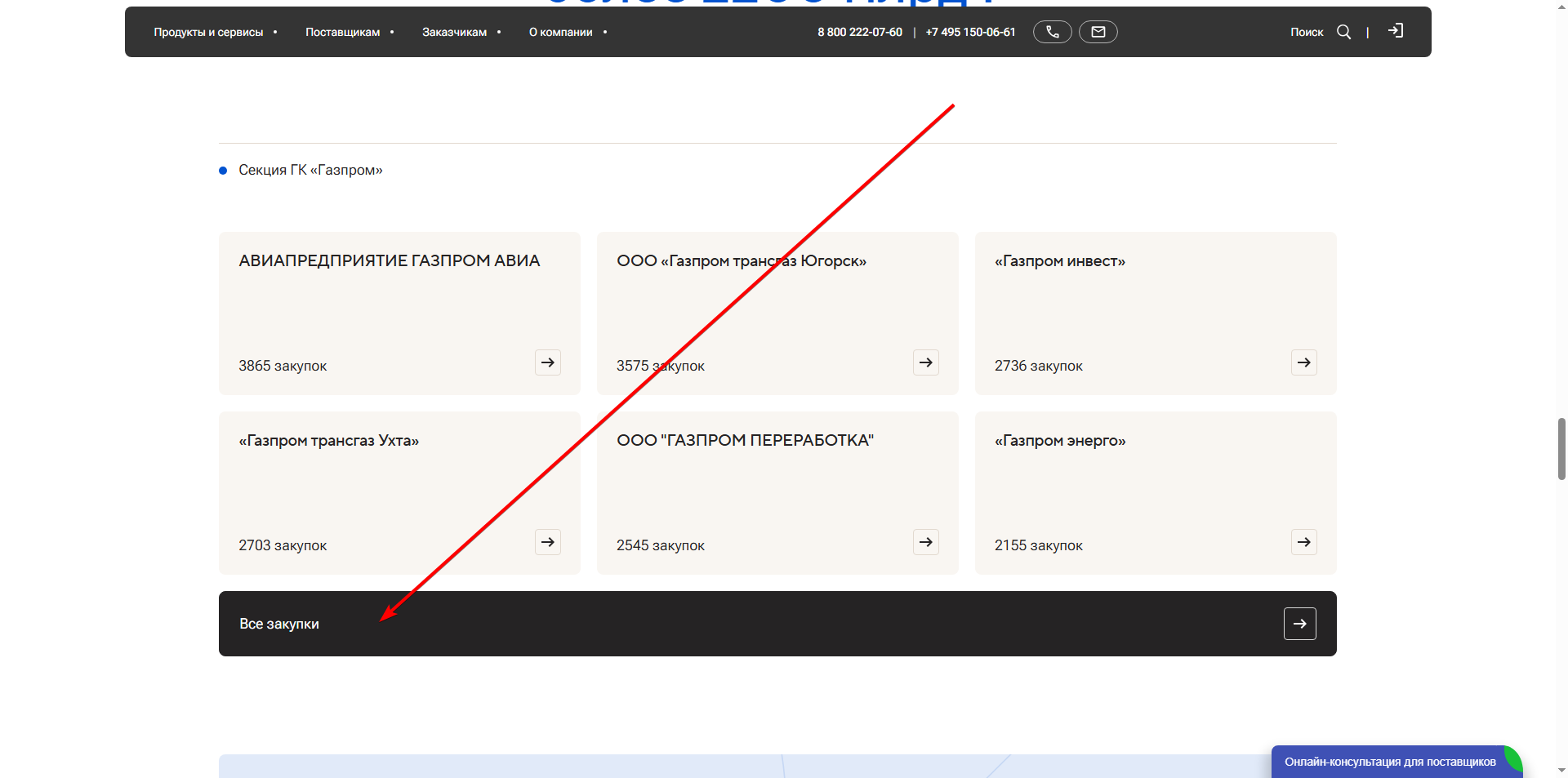The height and width of the screenshot is (778, 1568).
Task: Open arrow on Газпром энерго card
Action: (x=1304, y=542)
